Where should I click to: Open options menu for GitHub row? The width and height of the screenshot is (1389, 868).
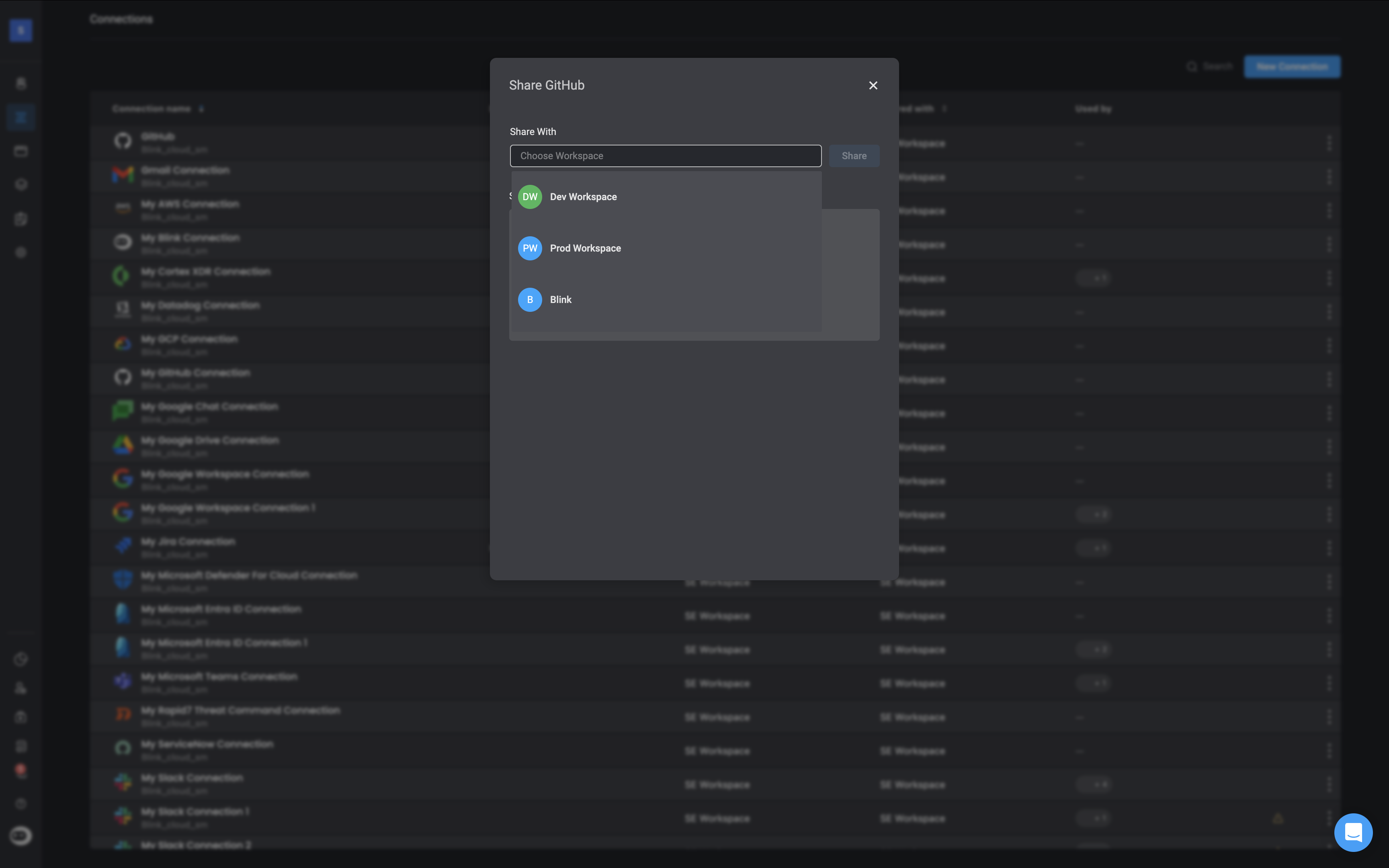(1329, 143)
